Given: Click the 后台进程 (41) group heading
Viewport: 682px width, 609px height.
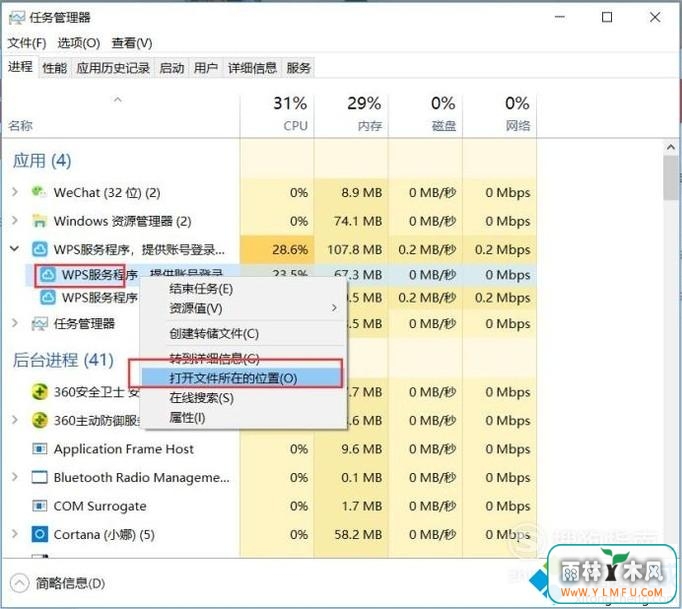Looking at the screenshot, I should coord(63,360).
